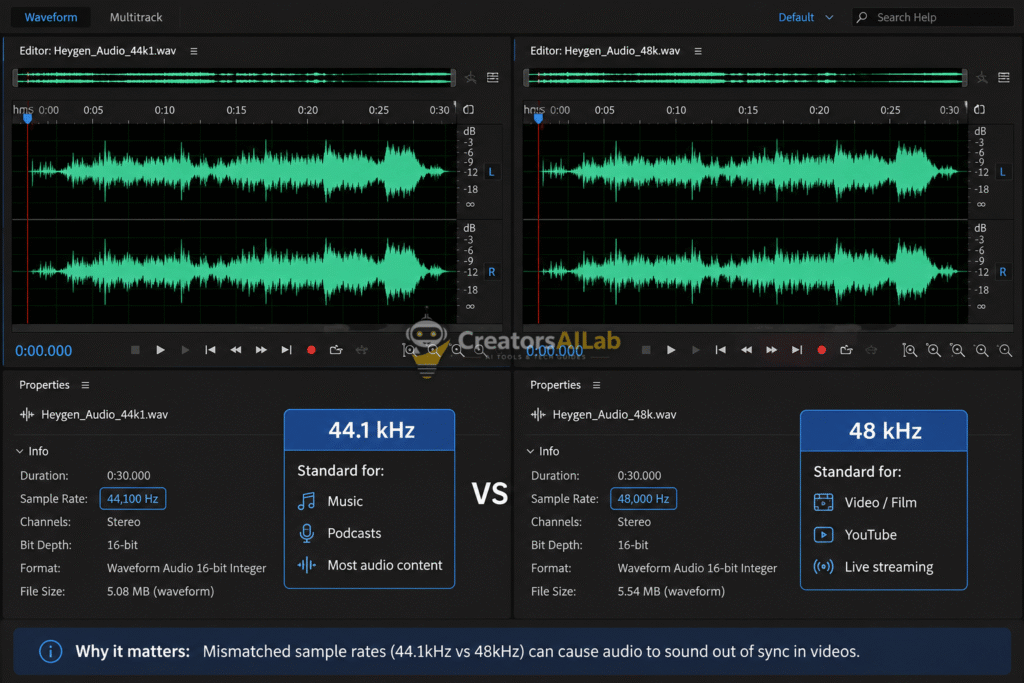
Task: Rewind in the 44k1 editor transport
Action: click(236, 350)
